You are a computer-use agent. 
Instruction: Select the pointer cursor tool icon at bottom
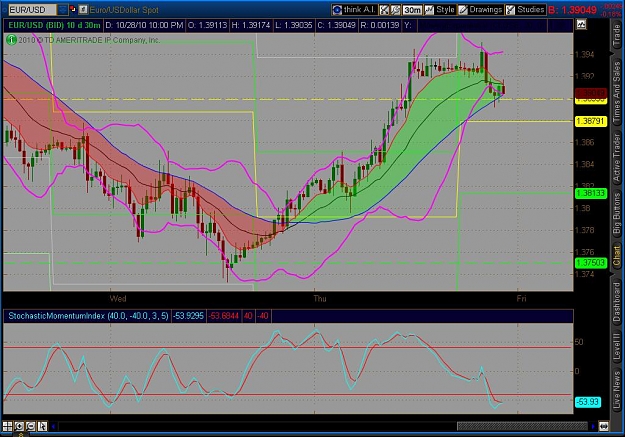click(x=42, y=426)
